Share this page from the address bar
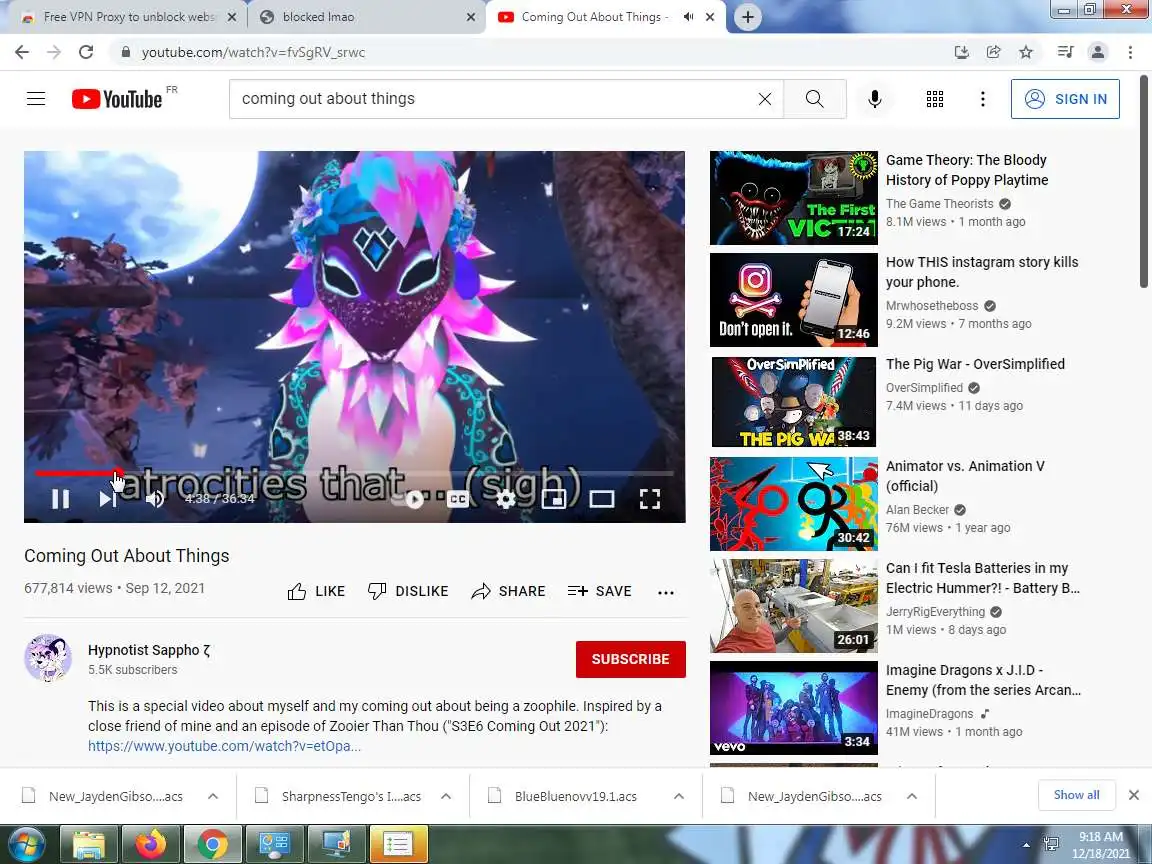This screenshot has width=1152, height=864. 993,52
